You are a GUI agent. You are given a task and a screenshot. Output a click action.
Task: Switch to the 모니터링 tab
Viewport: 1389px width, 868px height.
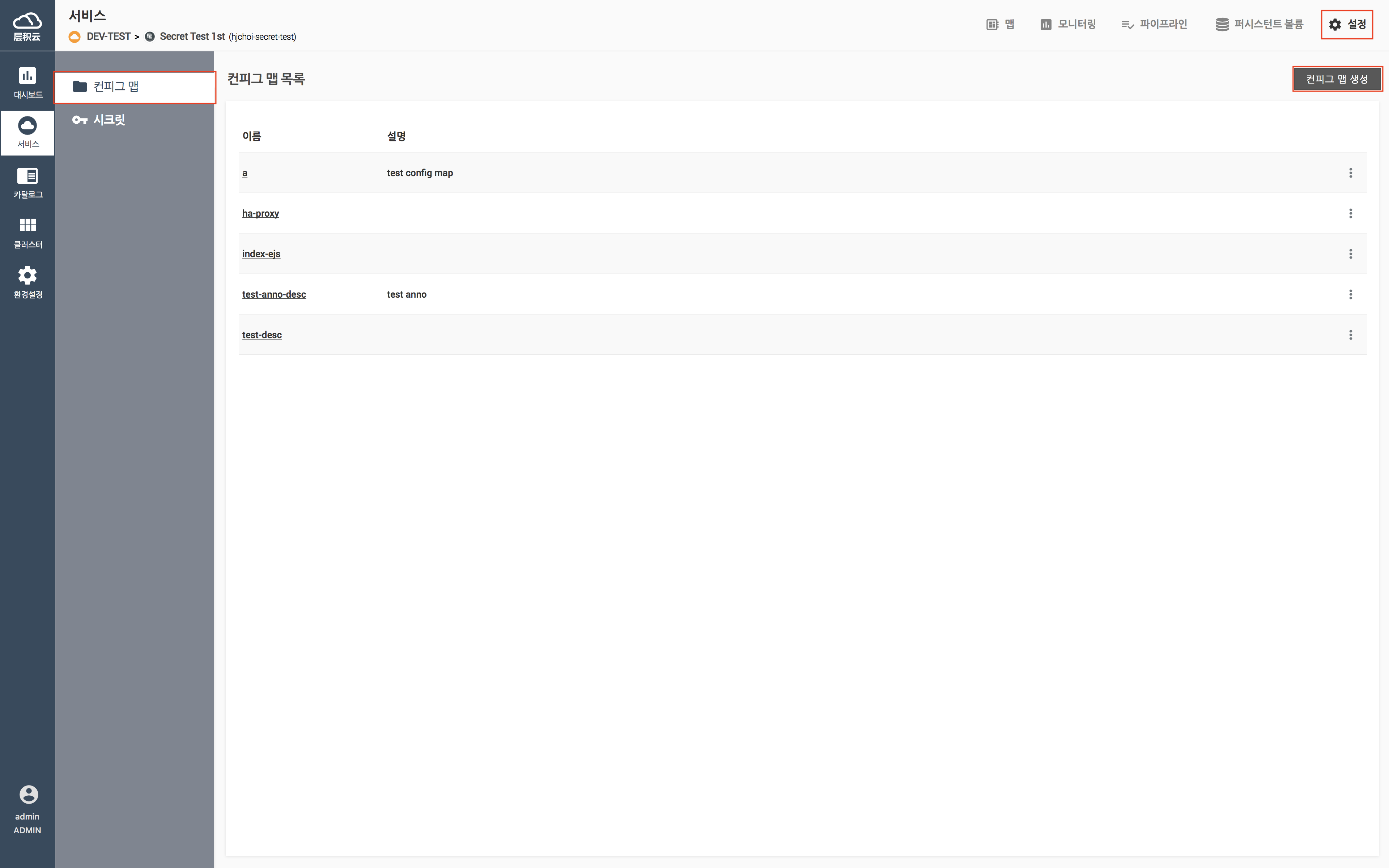pos(1068,24)
